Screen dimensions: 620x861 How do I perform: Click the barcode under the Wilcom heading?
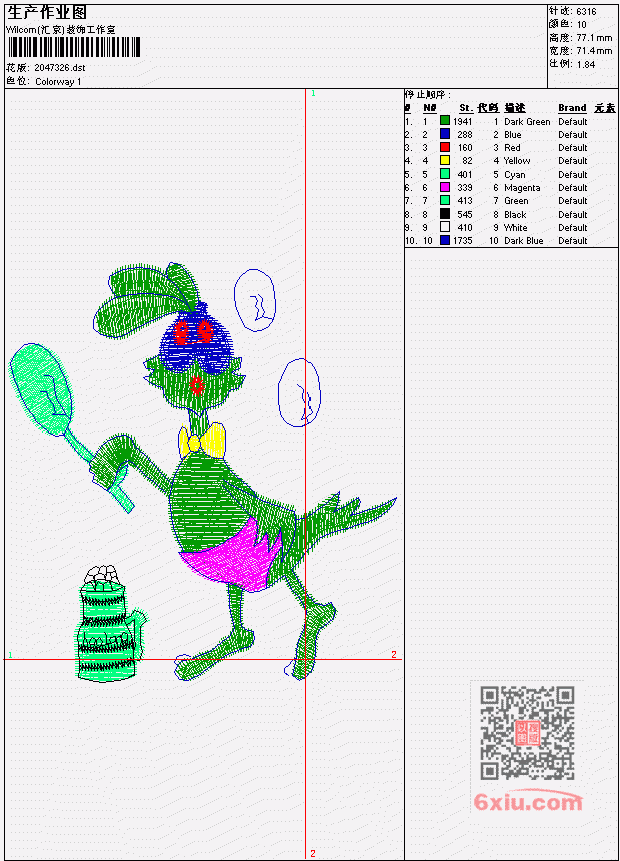[74, 47]
